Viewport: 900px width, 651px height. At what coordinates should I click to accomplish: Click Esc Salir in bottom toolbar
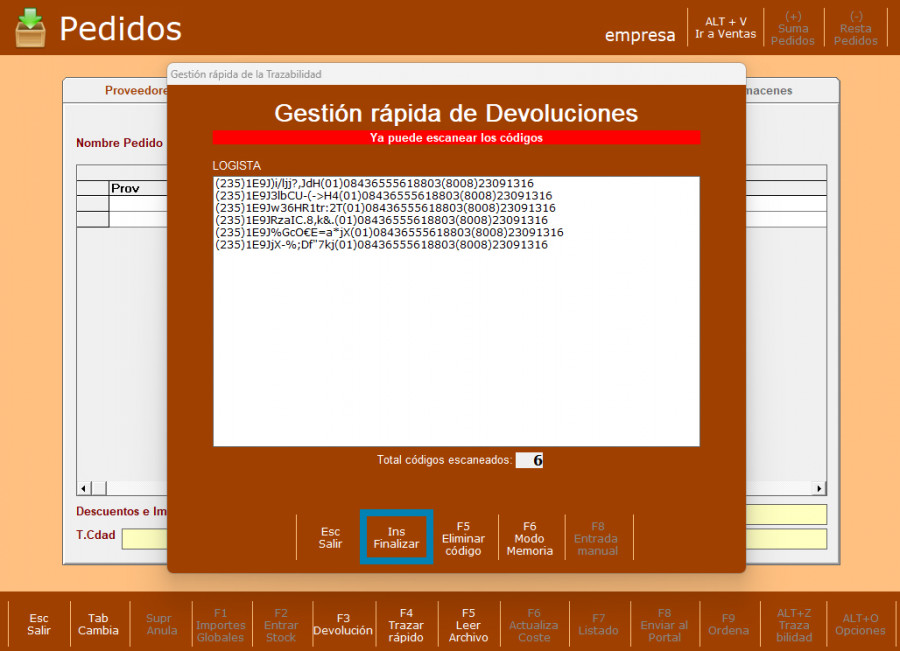(x=39, y=623)
